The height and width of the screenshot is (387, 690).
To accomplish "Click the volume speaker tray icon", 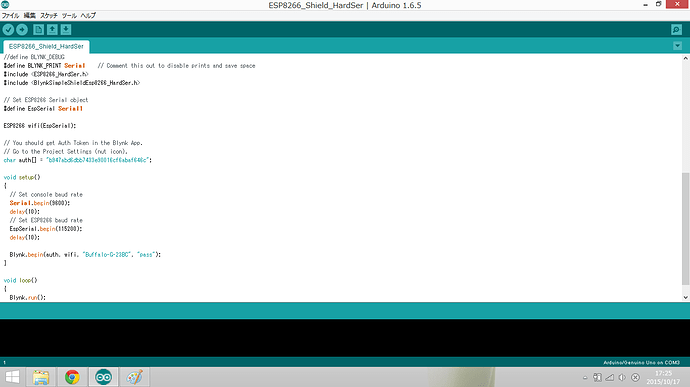I will click(622, 377).
